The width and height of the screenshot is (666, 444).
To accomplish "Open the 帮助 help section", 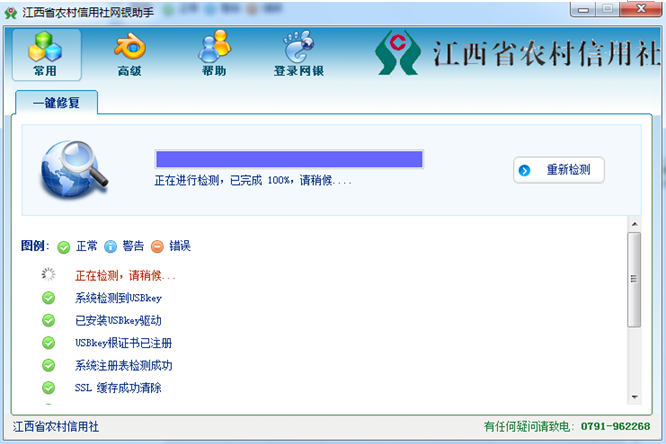I will (x=214, y=54).
